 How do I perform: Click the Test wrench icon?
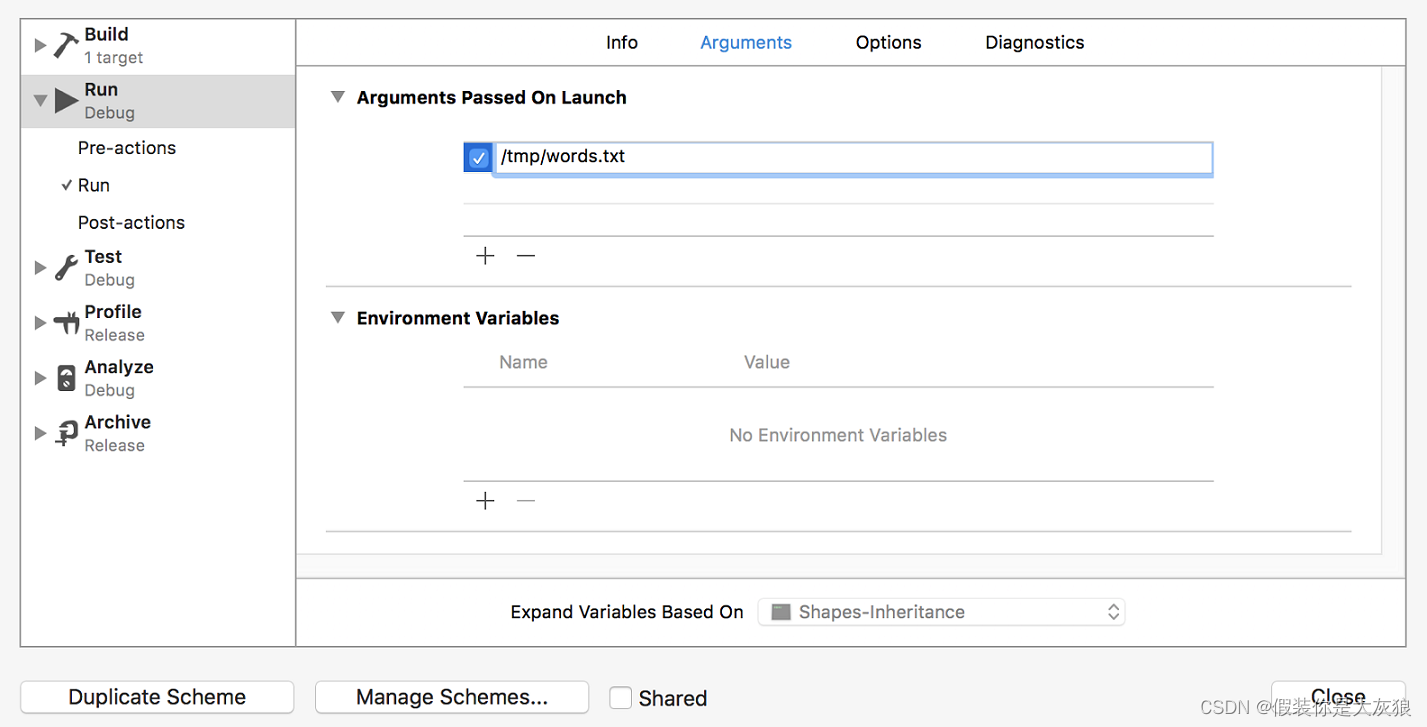pyautogui.click(x=66, y=267)
